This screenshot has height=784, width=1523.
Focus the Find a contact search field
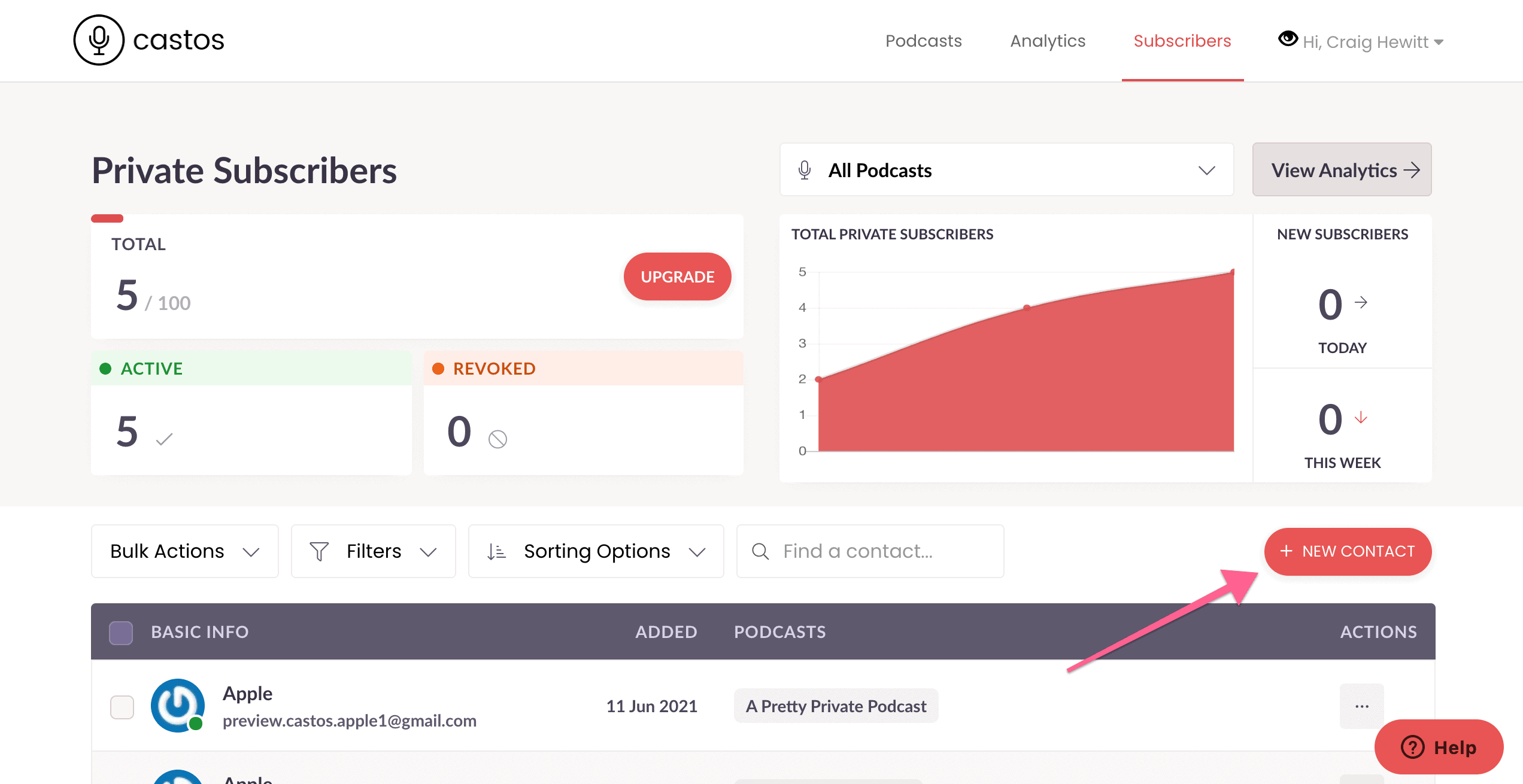(x=870, y=551)
